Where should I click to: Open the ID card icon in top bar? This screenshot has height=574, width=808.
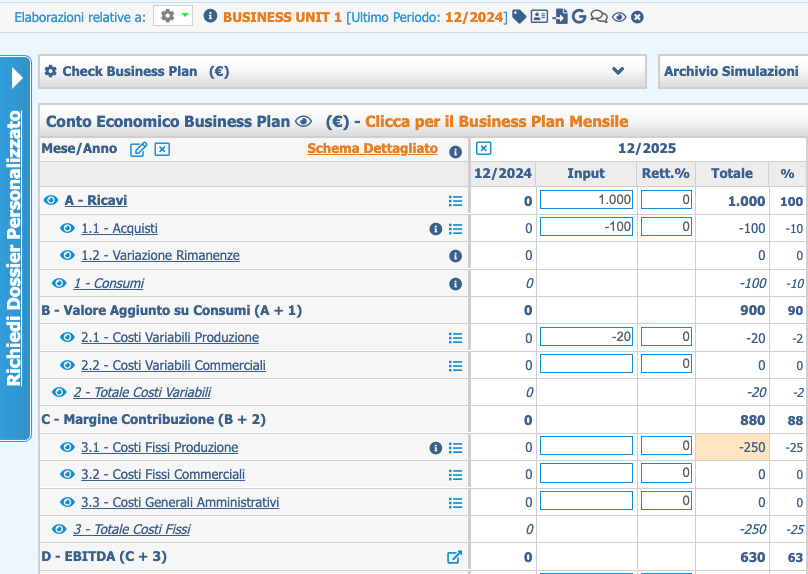point(539,16)
